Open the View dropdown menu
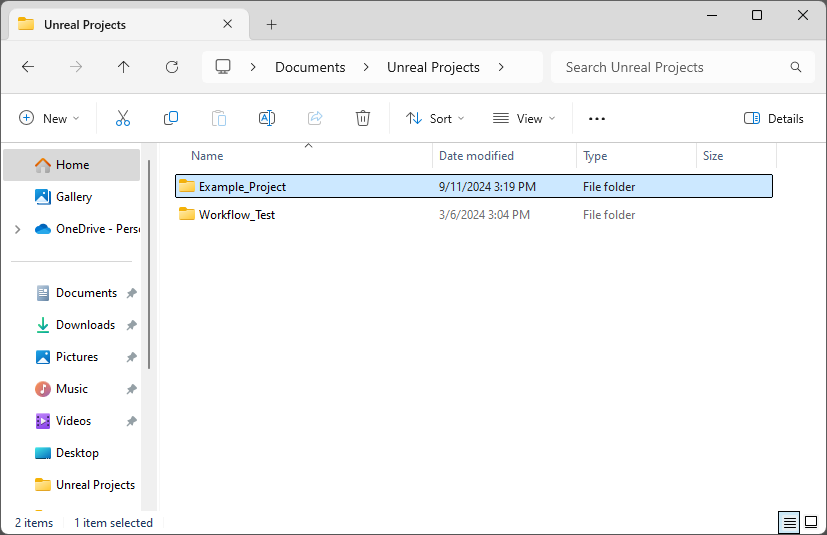The width and height of the screenshot is (827, 535). click(x=524, y=118)
